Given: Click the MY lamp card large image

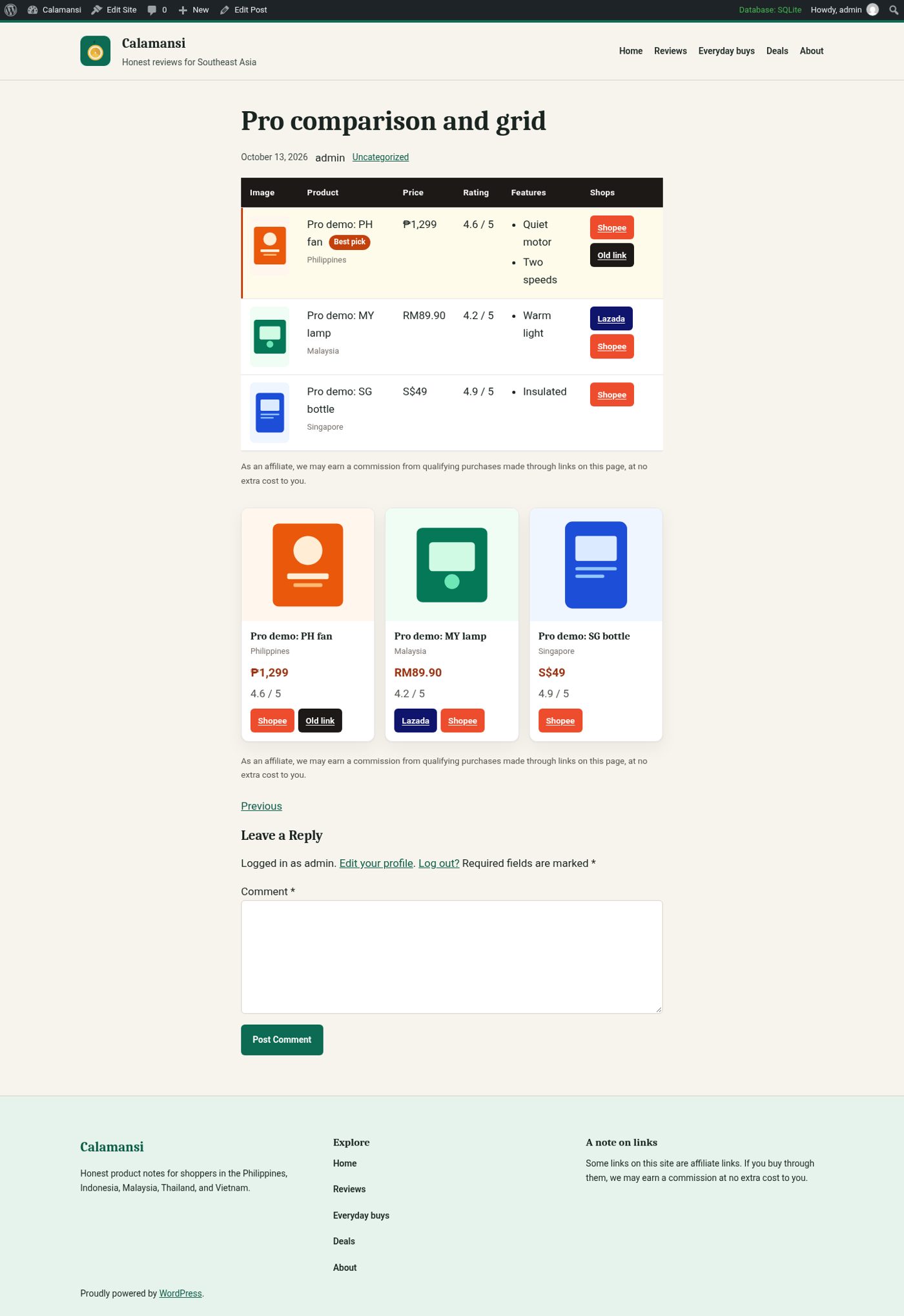Looking at the screenshot, I should 452,565.
